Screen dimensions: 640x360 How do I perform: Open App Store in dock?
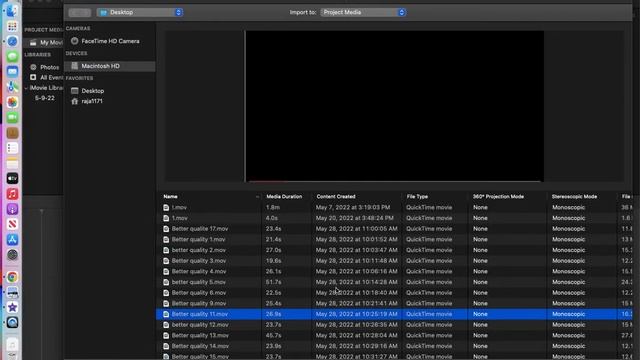[12, 240]
